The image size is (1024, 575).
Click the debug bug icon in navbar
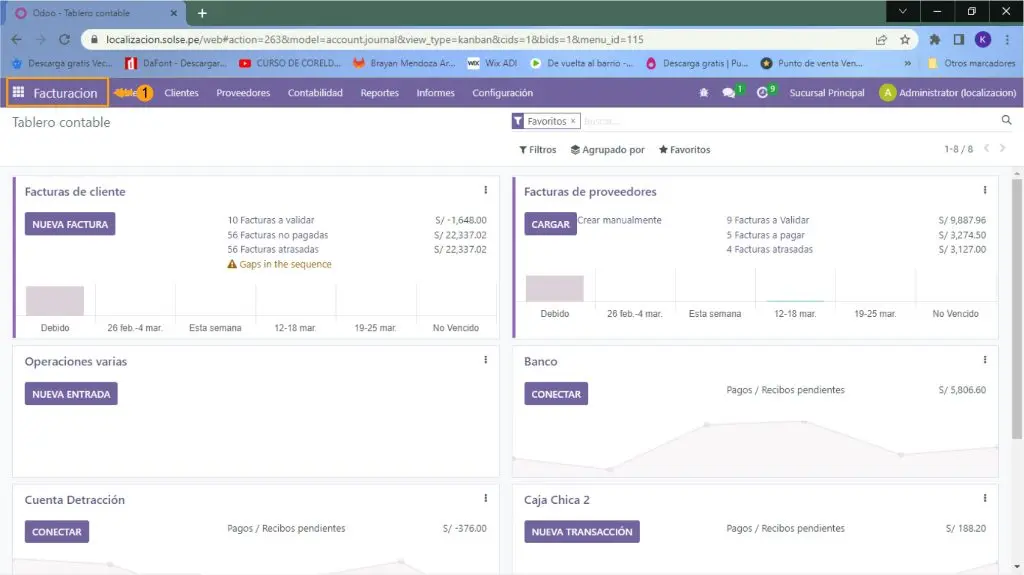(703, 93)
